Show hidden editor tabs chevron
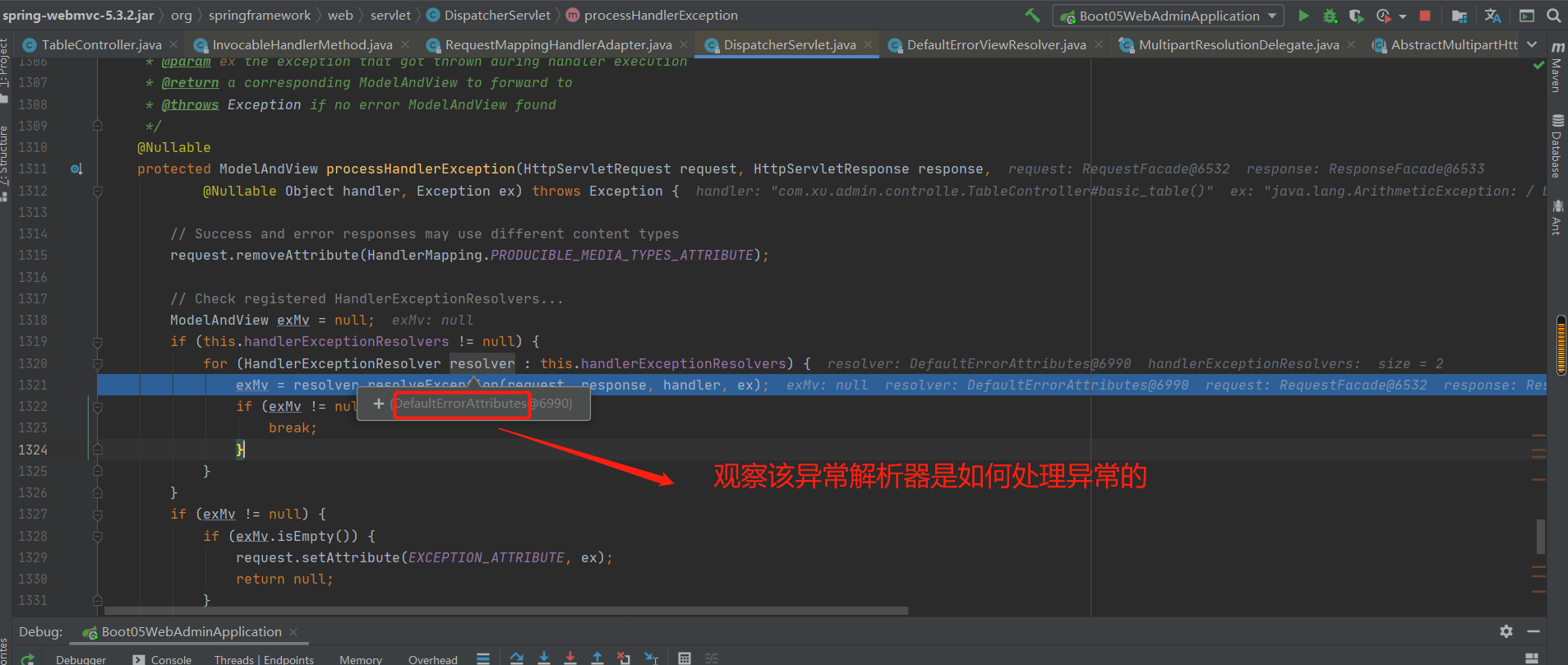The width and height of the screenshot is (1568, 665). (x=1532, y=44)
